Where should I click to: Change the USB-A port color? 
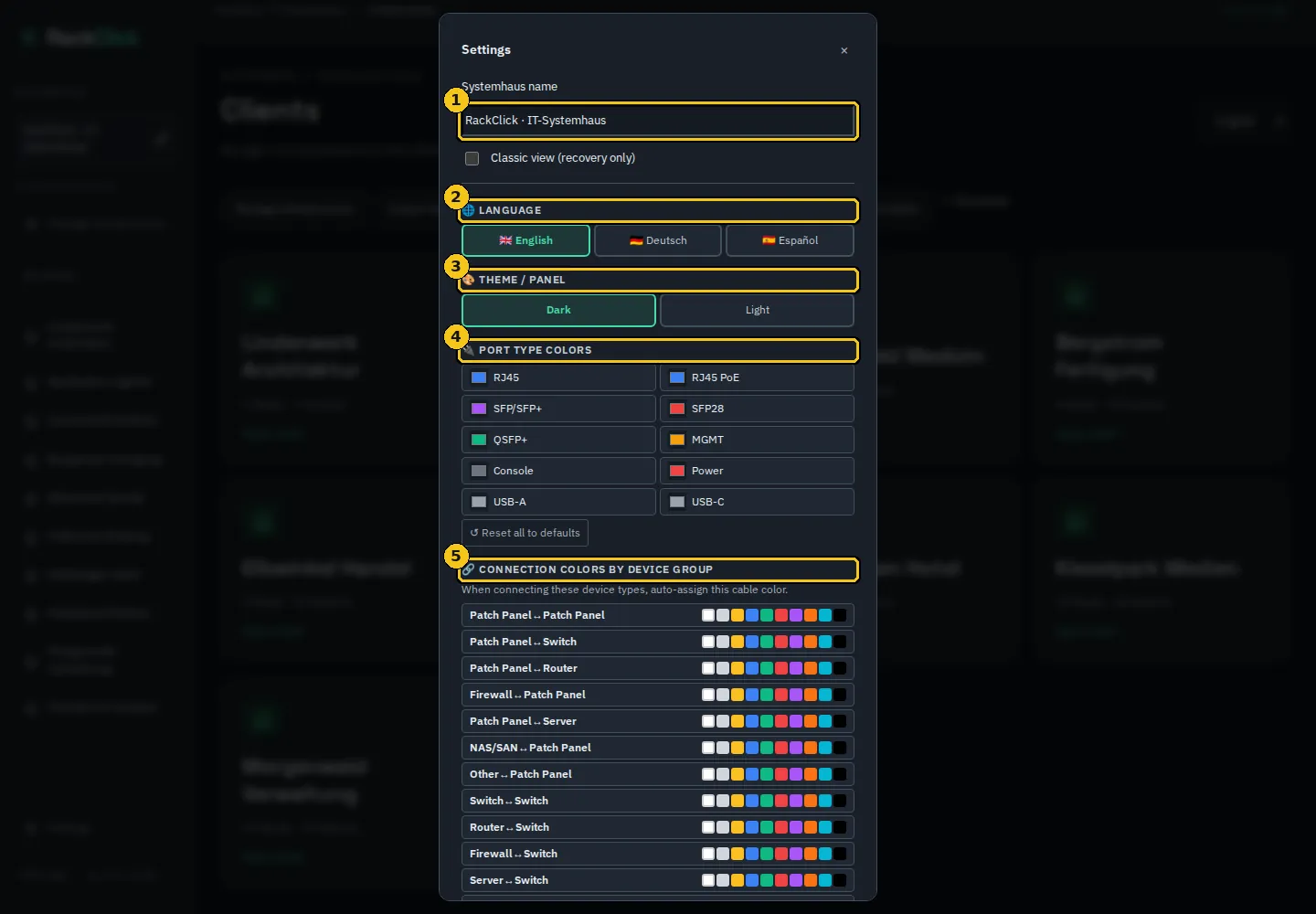[479, 502]
